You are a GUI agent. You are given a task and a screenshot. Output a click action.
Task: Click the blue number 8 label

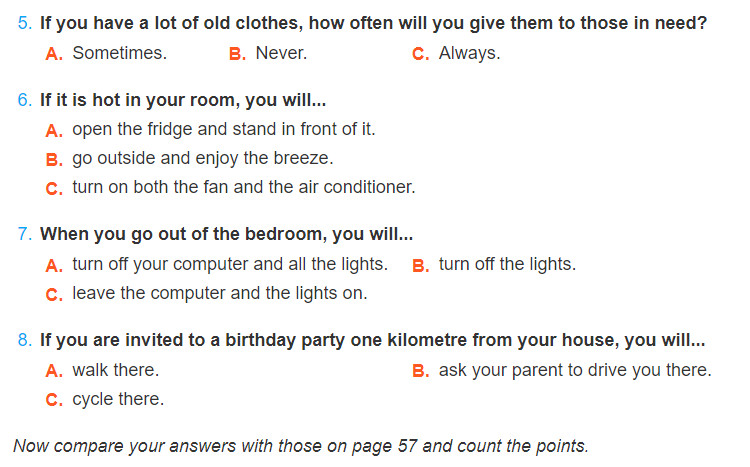click(24, 340)
